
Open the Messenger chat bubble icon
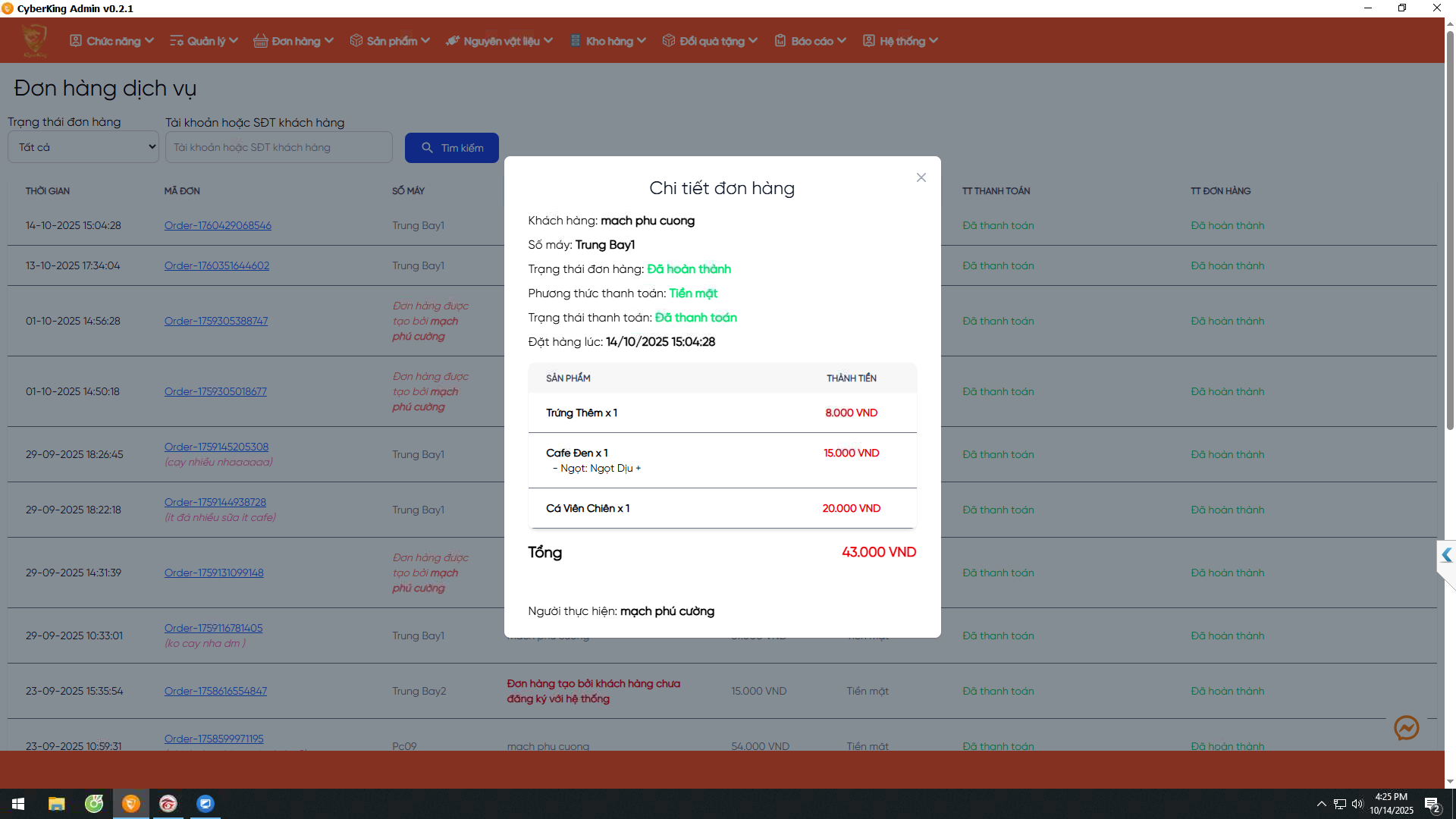click(x=1406, y=728)
